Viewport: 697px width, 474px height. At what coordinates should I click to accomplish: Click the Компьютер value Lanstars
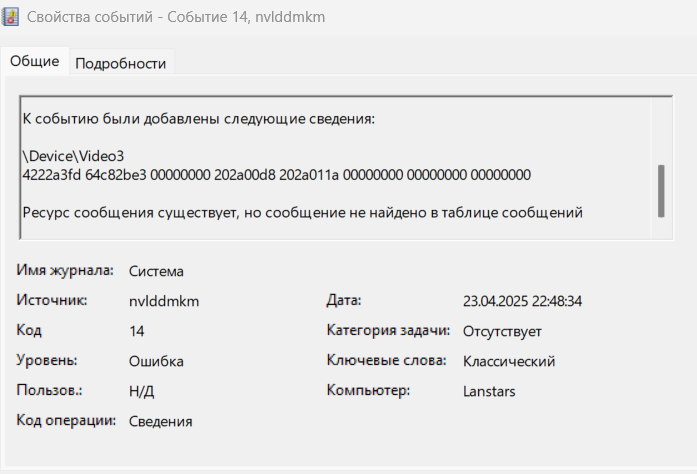pyautogui.click(x=489, y=391)
